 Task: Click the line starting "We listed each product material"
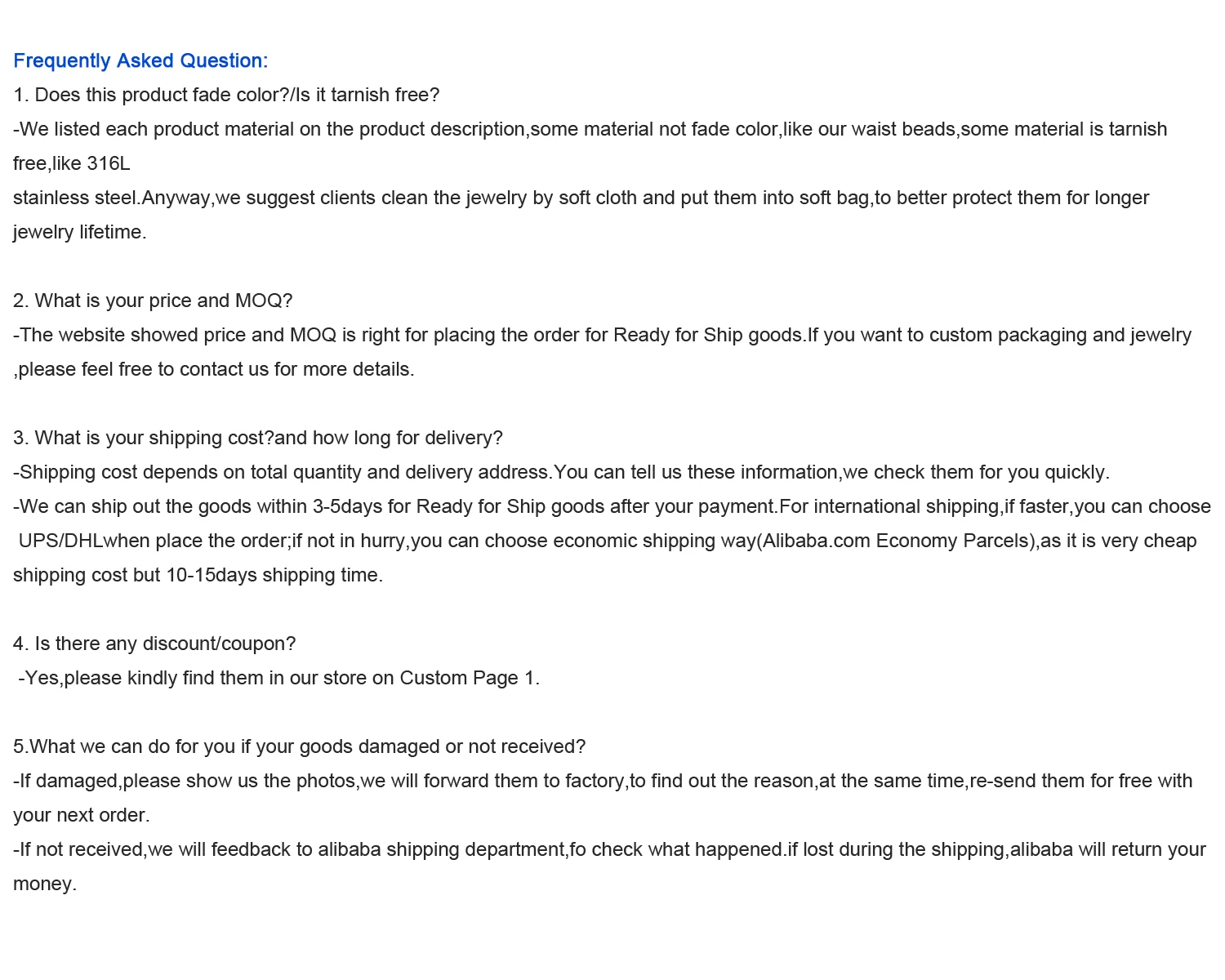(590, 130)
